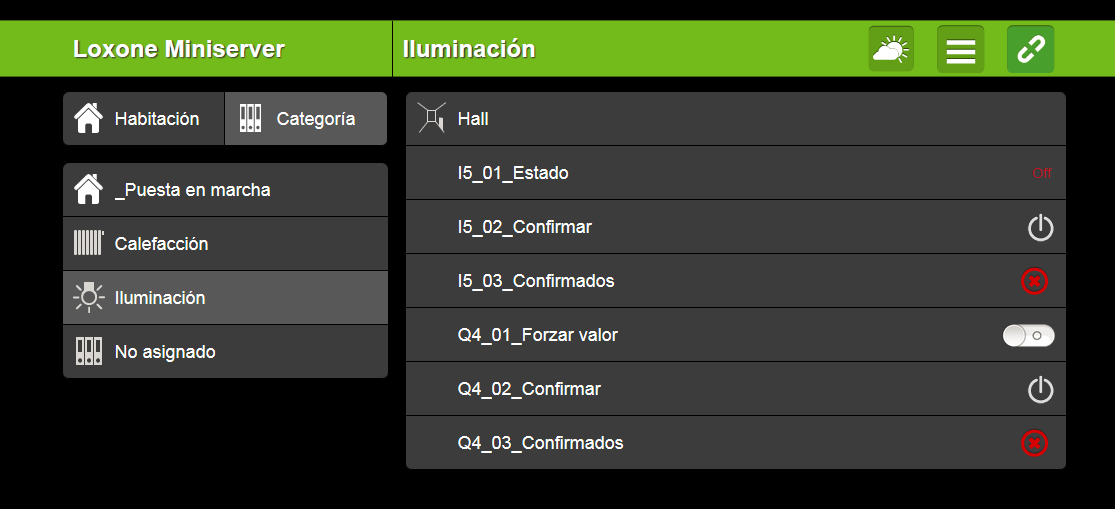The height and width of the screenshot is (509, 1115).
Task: Toggle the Q4_01_Forzar valor switch
Action: point(1028,336)
